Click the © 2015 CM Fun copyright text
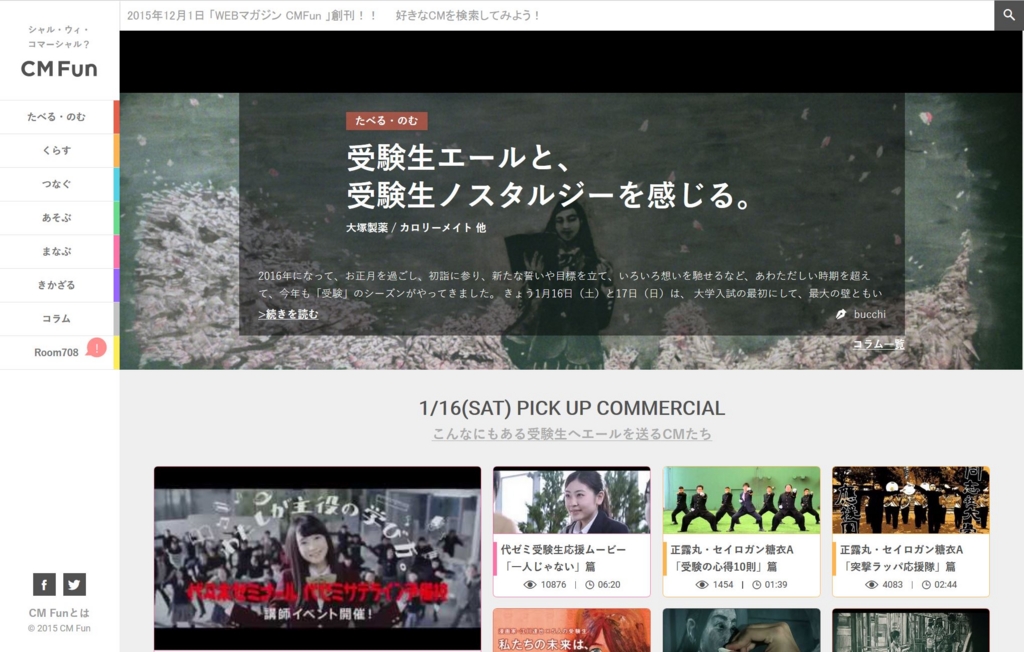Viewport: 1024px width, 652px height. tap(59, 628)
